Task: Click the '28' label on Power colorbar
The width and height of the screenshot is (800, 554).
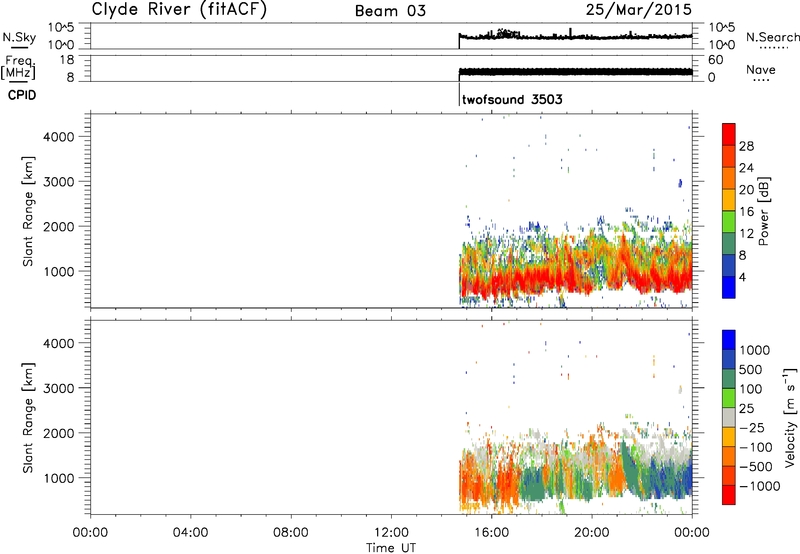Action: point(746,146)
